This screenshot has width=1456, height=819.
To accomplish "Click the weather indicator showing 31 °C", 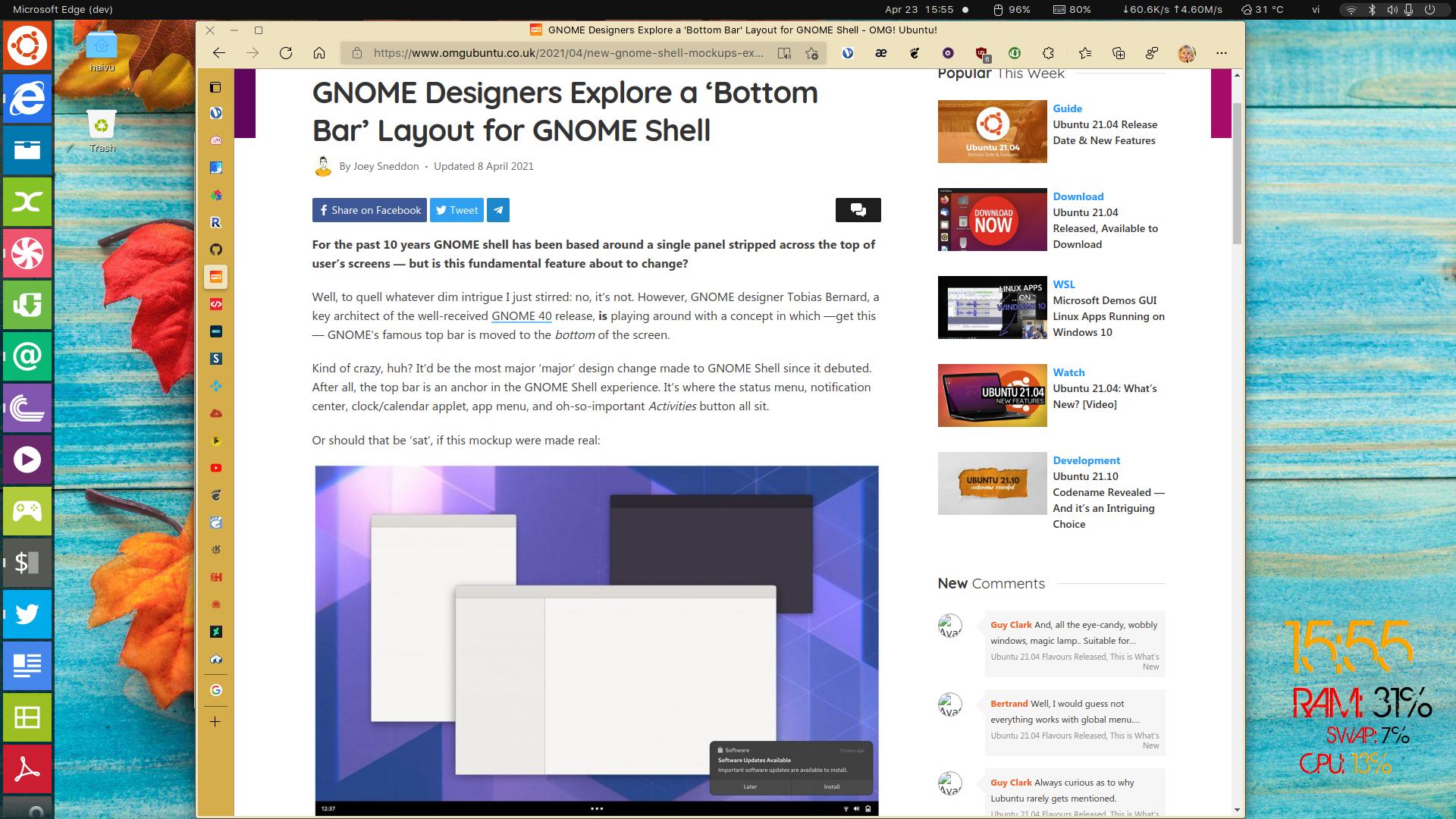I will [x=1263, y=10].
